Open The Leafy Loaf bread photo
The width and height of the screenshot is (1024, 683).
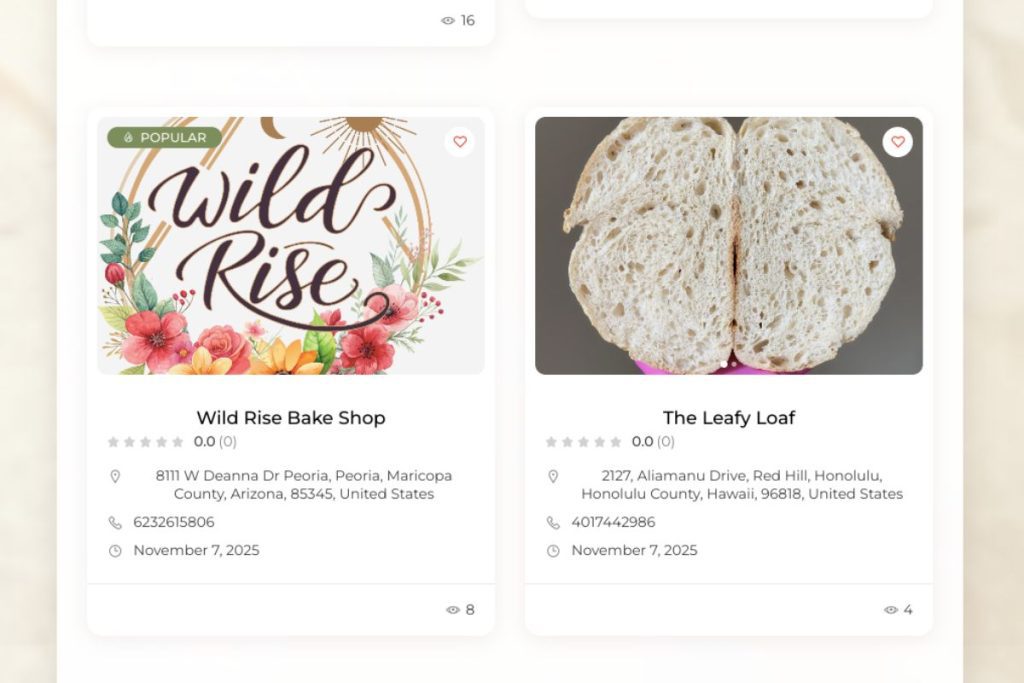[729, 246]
